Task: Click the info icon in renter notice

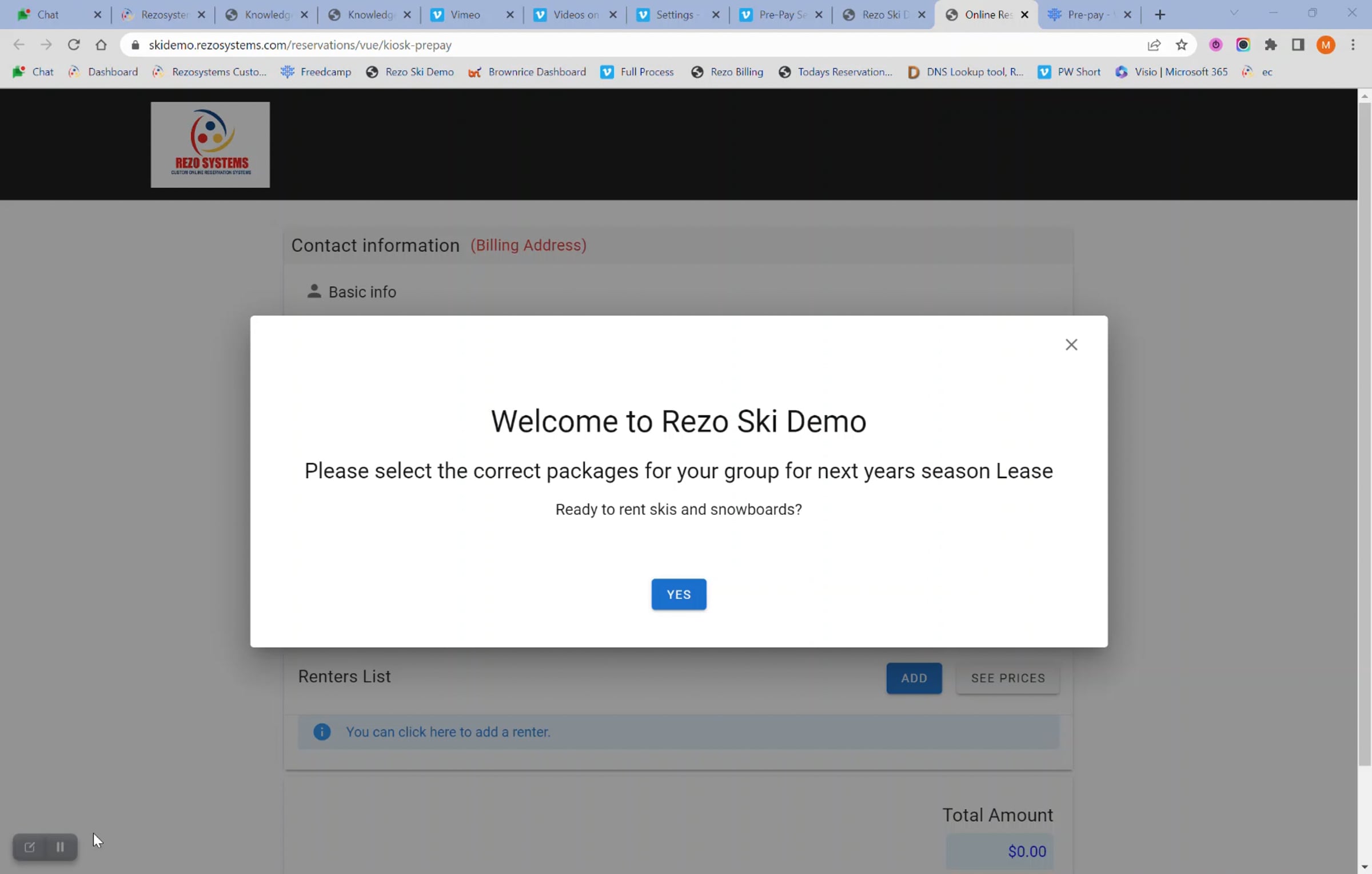Action: tap(322, 732)
